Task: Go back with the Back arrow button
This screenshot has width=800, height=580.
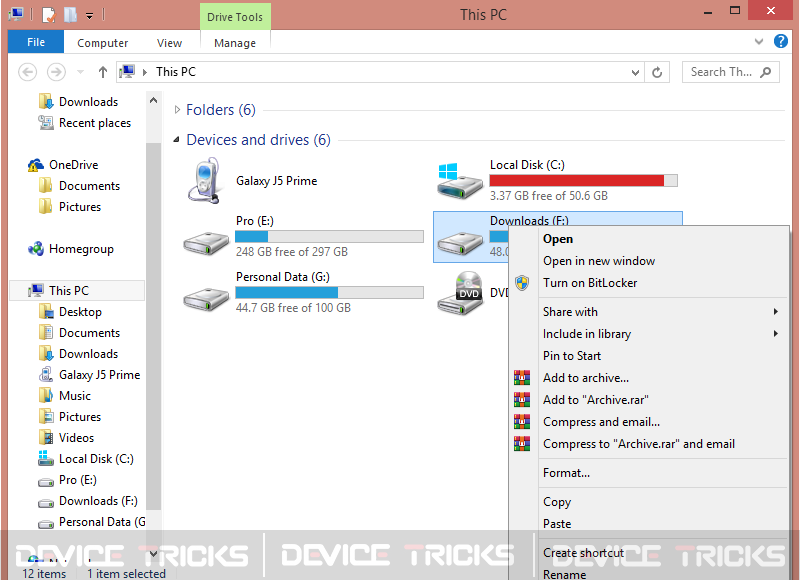Action: tap(28, 72)
